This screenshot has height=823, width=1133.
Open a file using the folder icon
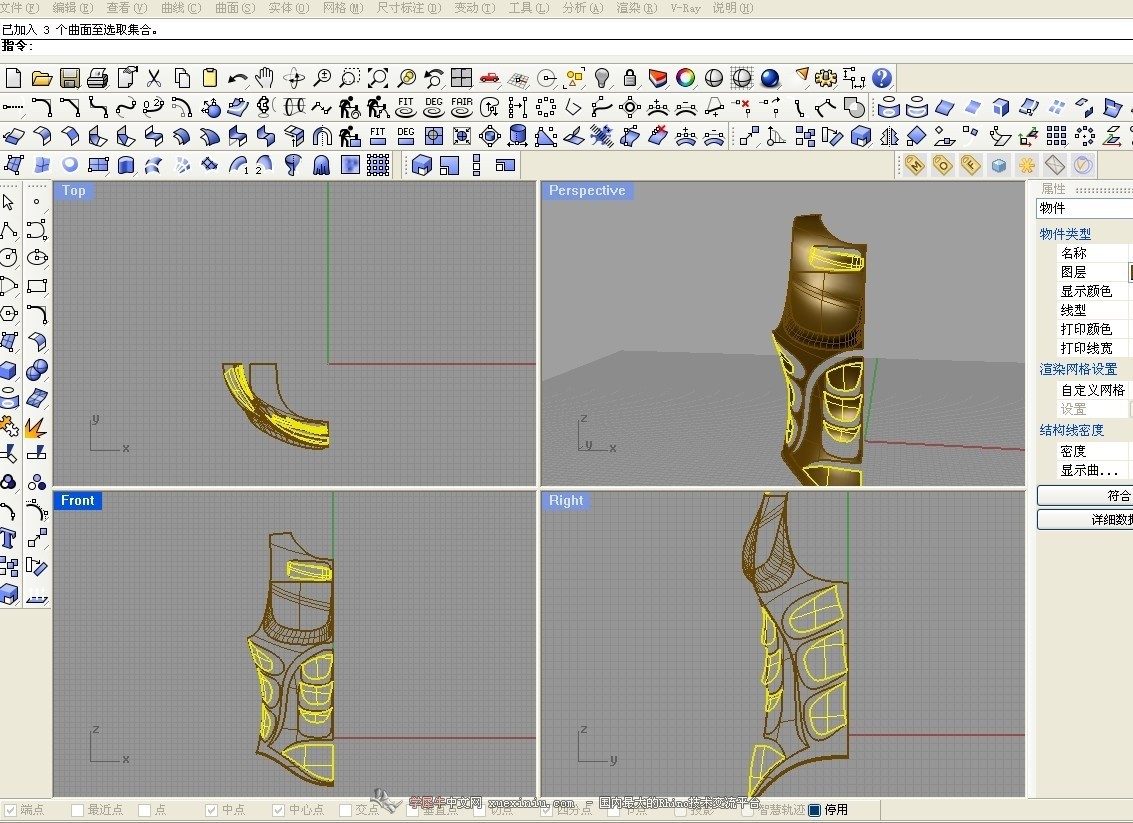pos(41,78)
